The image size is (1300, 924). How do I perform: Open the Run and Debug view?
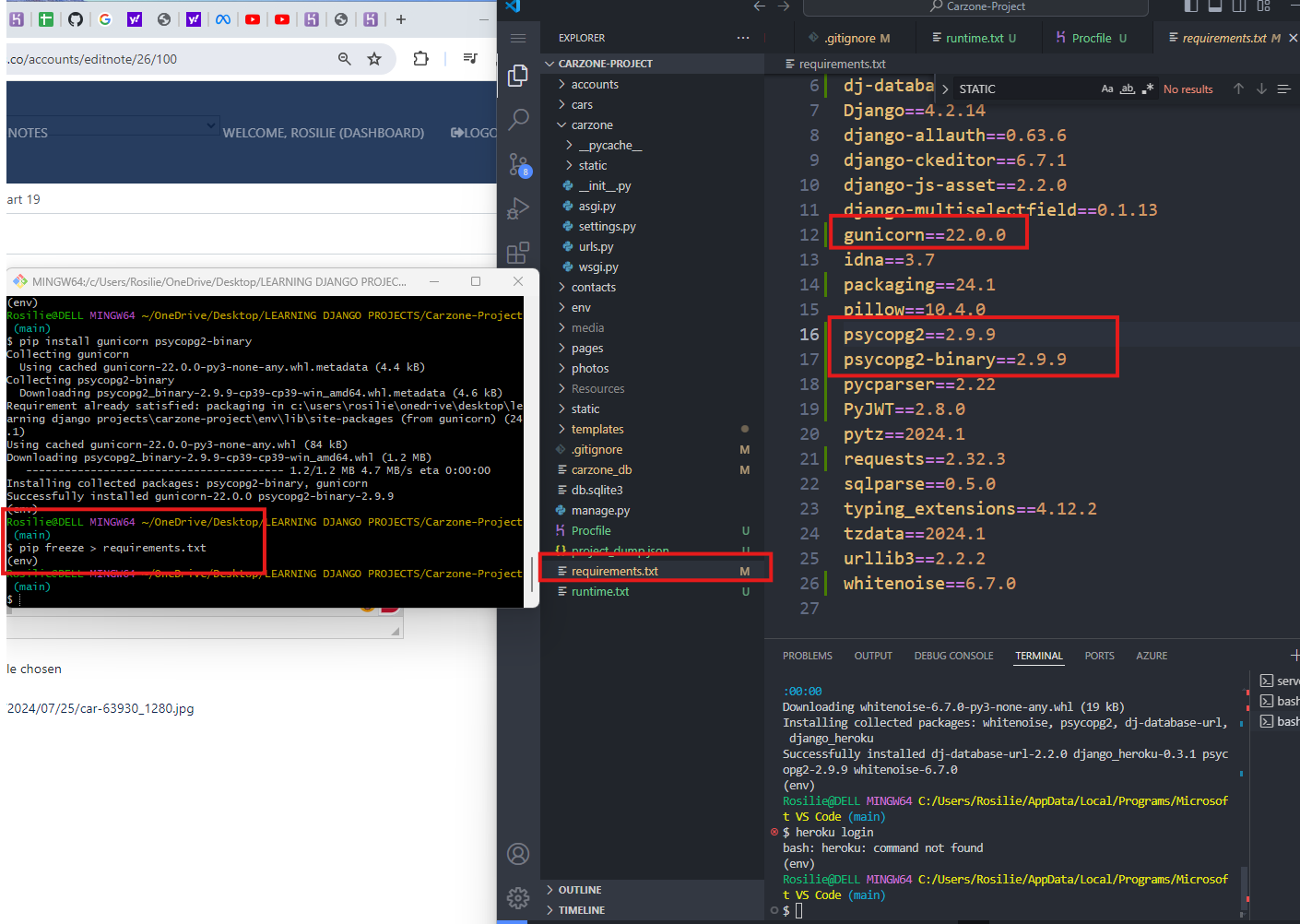point(518,208)
